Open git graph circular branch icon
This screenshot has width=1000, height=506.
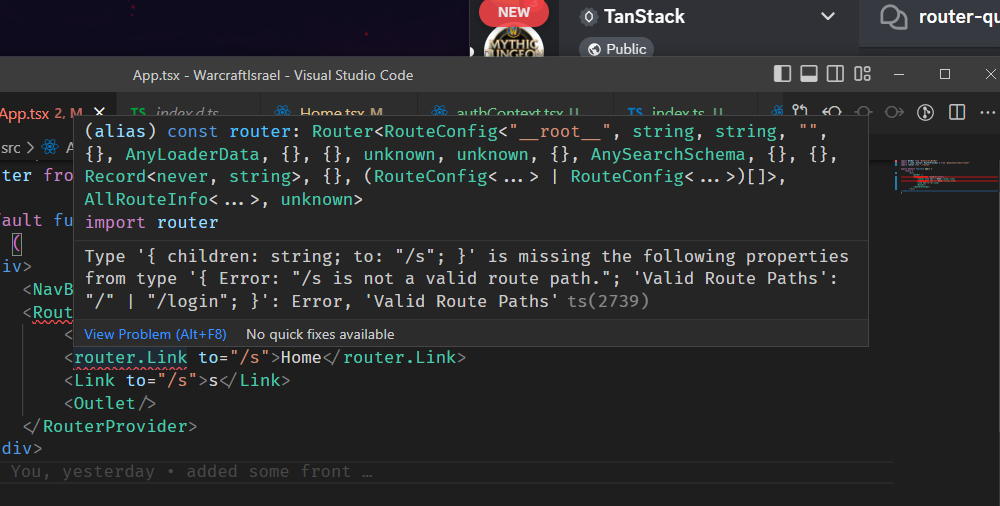(x=925, y=112)
